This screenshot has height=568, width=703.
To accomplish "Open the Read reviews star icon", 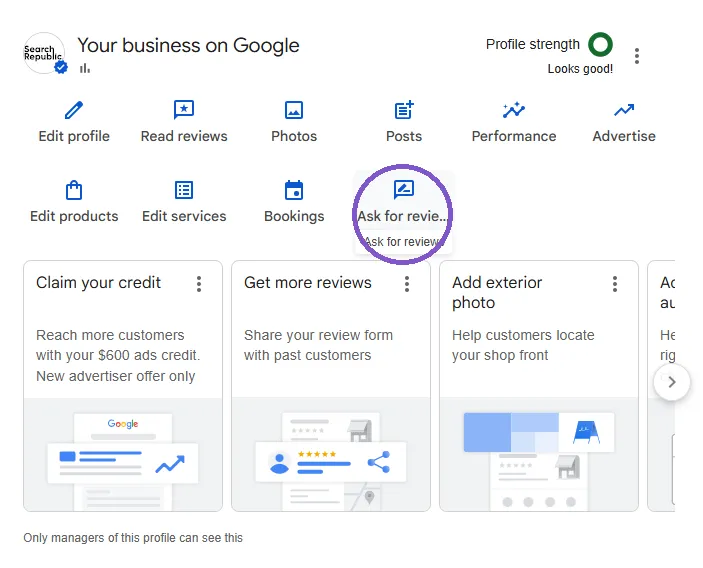I will click(x=184, y=110).
